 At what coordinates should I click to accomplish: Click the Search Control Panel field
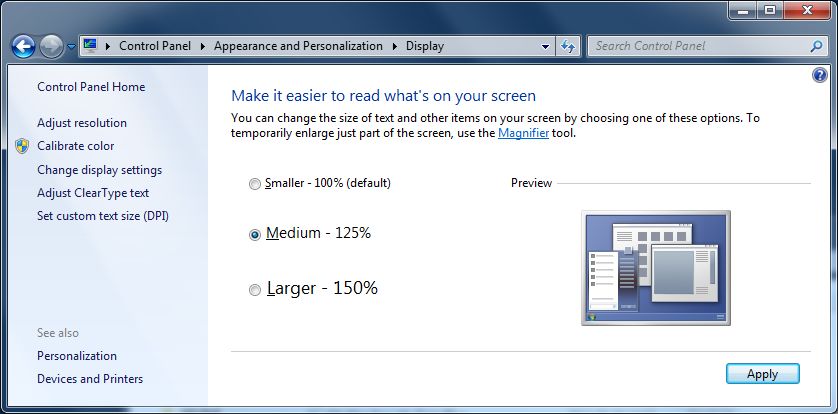click(x=698, y=46)
